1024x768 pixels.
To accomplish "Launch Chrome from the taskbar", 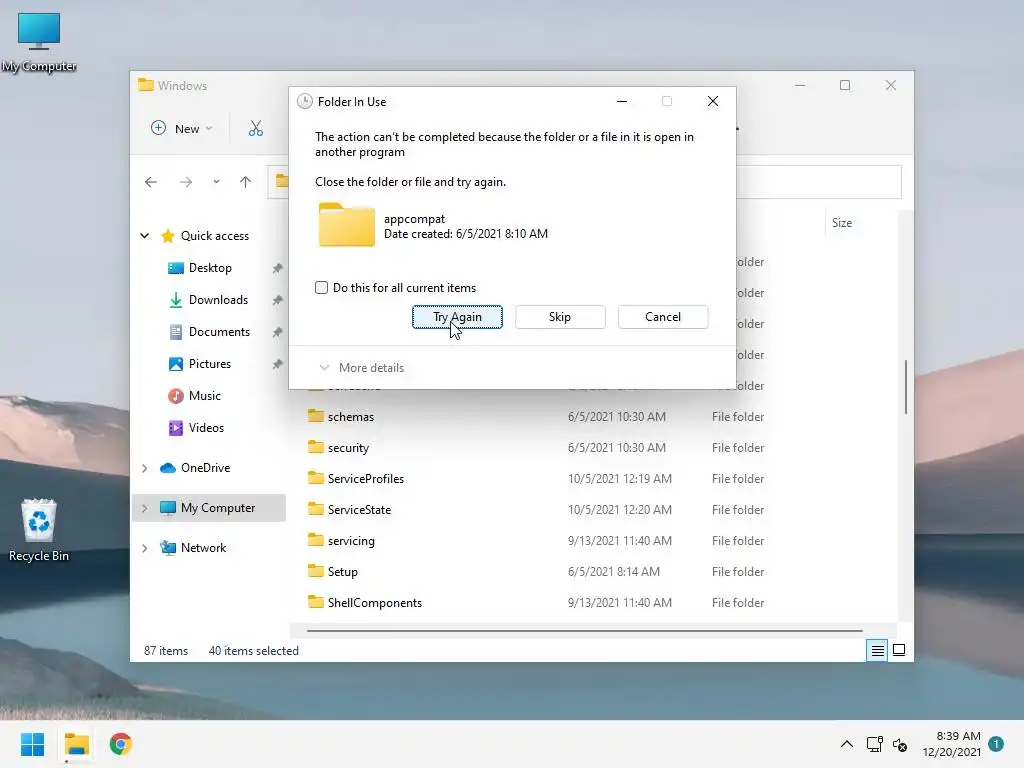I will 121,744.
